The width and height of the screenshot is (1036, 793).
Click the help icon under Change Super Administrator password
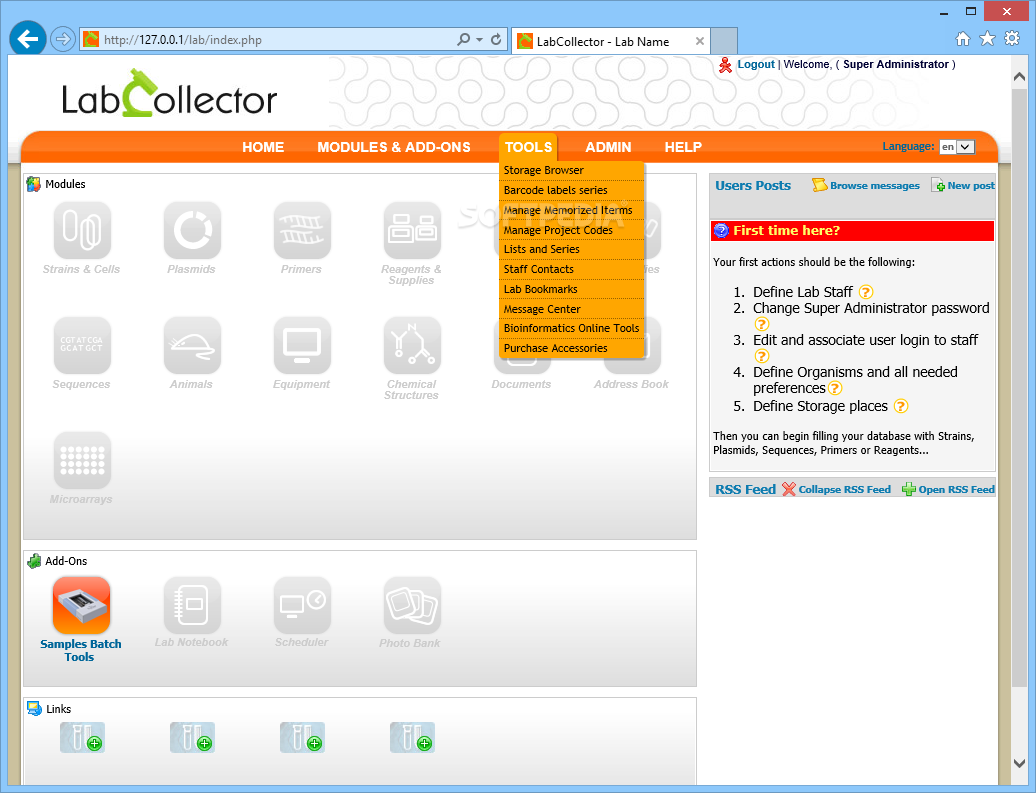tap(762, 324)
